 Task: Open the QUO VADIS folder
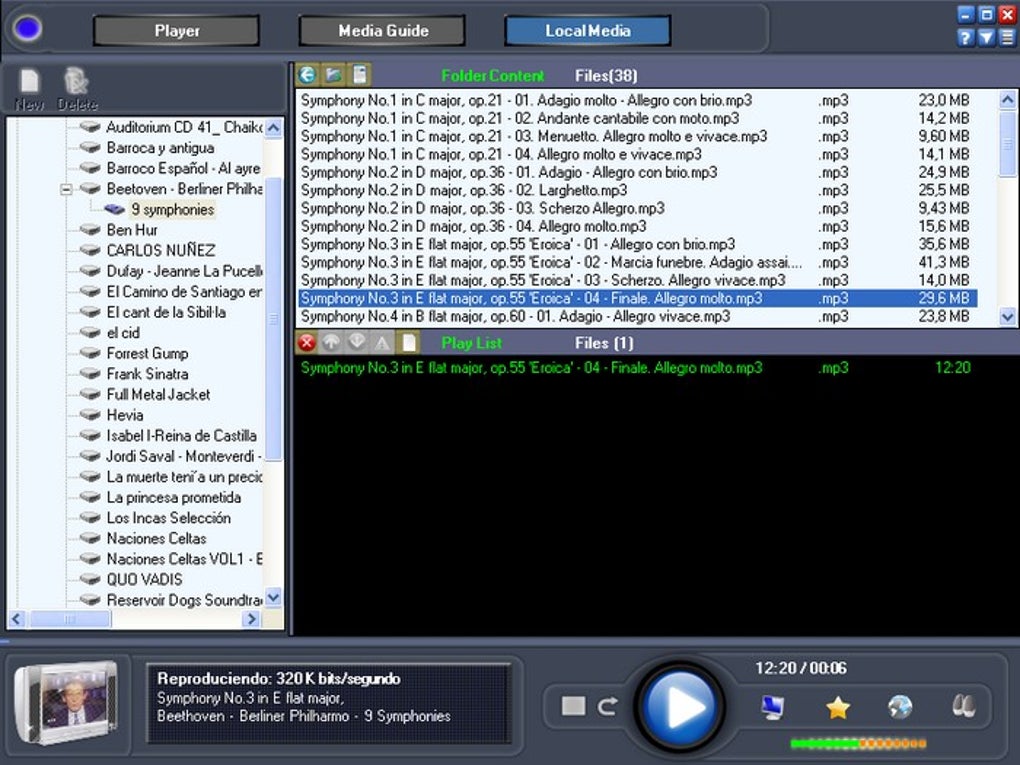(x=144, y=579)
